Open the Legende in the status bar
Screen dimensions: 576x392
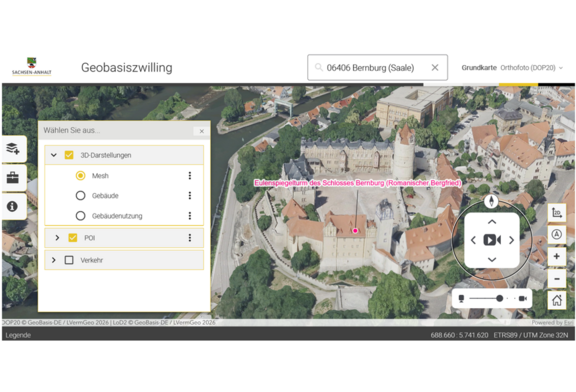(x=18, y=335)
